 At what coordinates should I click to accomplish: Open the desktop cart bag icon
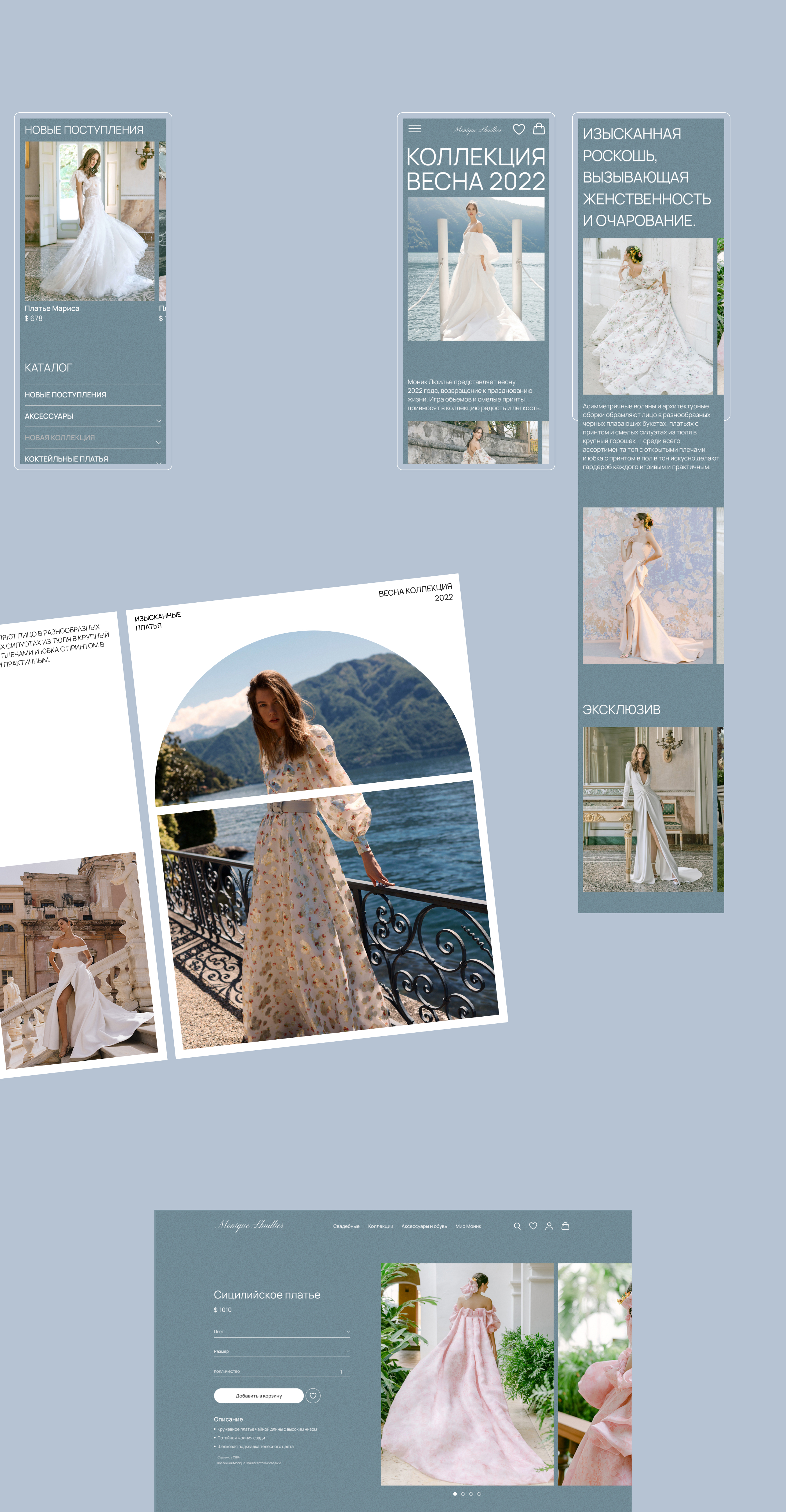pos(565,1226)
